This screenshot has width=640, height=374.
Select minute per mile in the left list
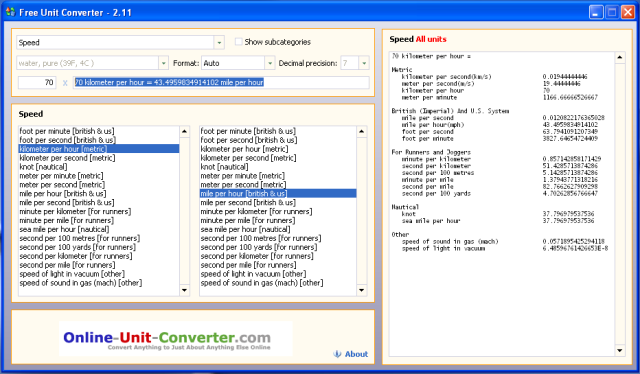(99, 220)
